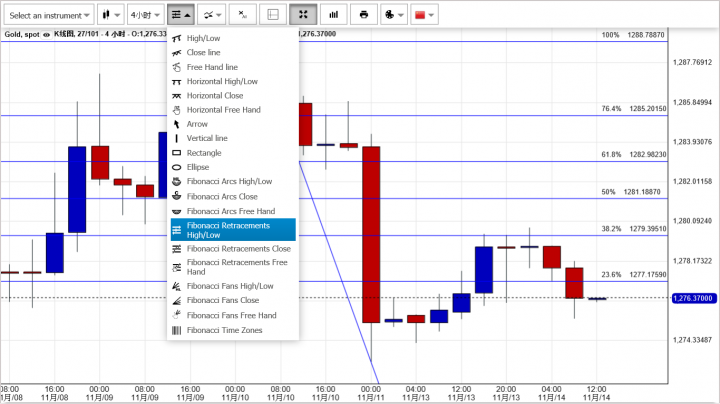Viewport: 720px width, 404px height.
Task: Collapse the drawing tools menu button
Action: 181,15
